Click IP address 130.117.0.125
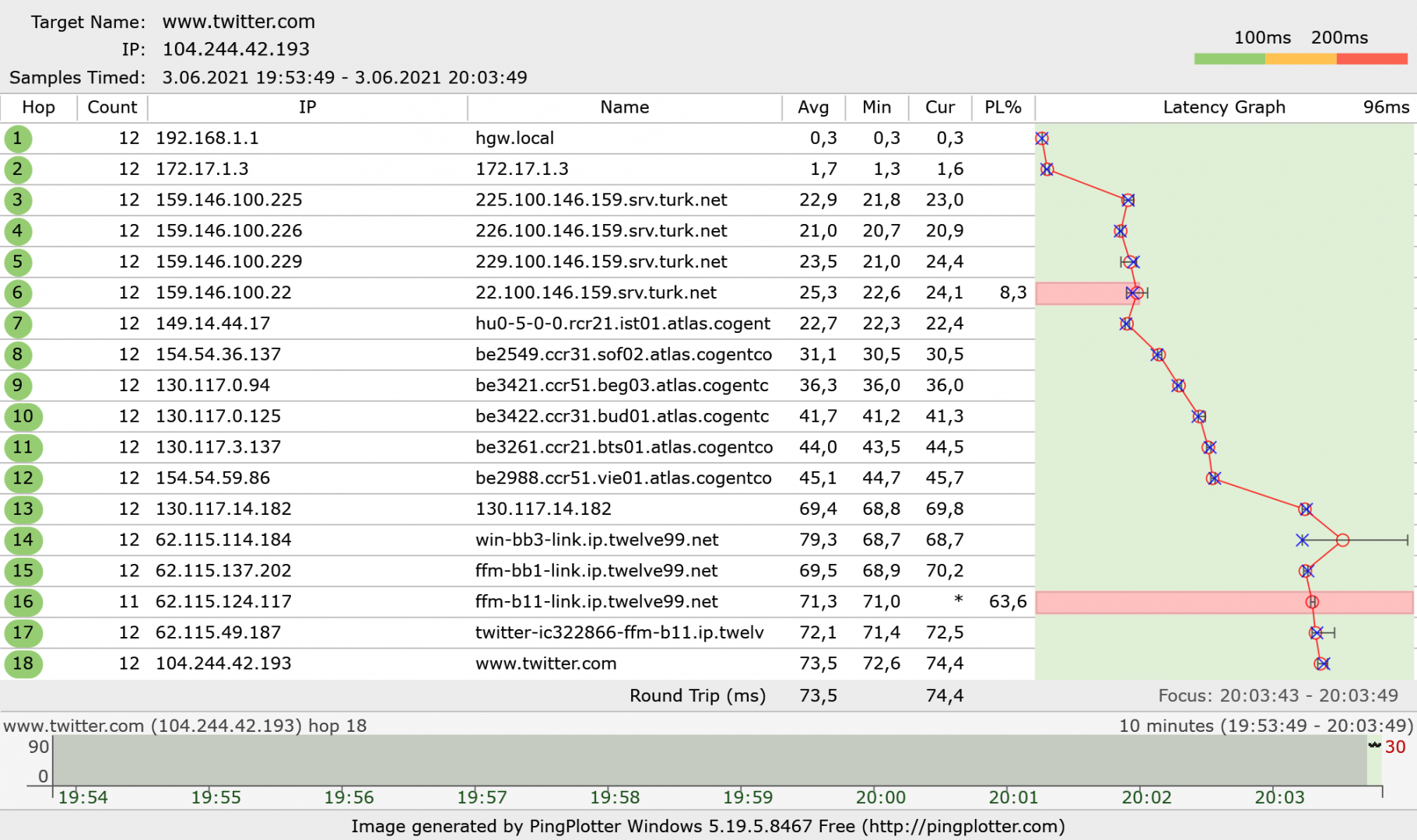The width and height of the screenshot is (1417, 840). click(218, 417)
